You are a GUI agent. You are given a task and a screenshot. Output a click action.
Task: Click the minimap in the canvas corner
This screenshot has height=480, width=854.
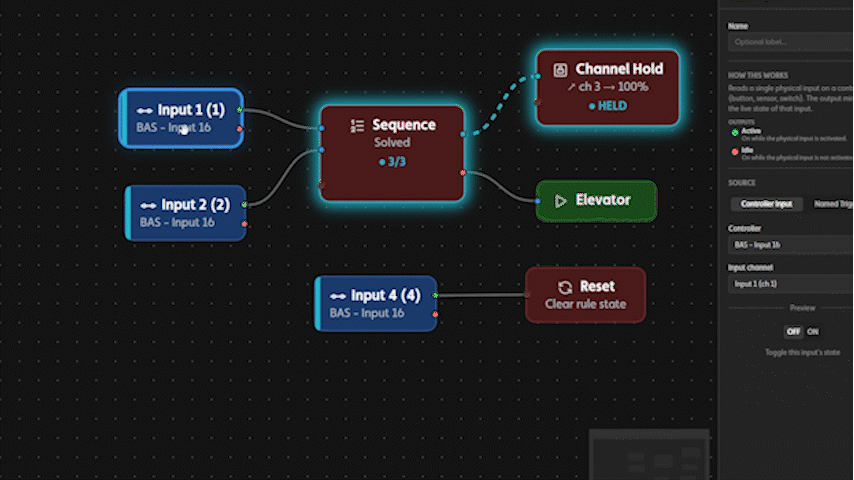pos(649,454)
